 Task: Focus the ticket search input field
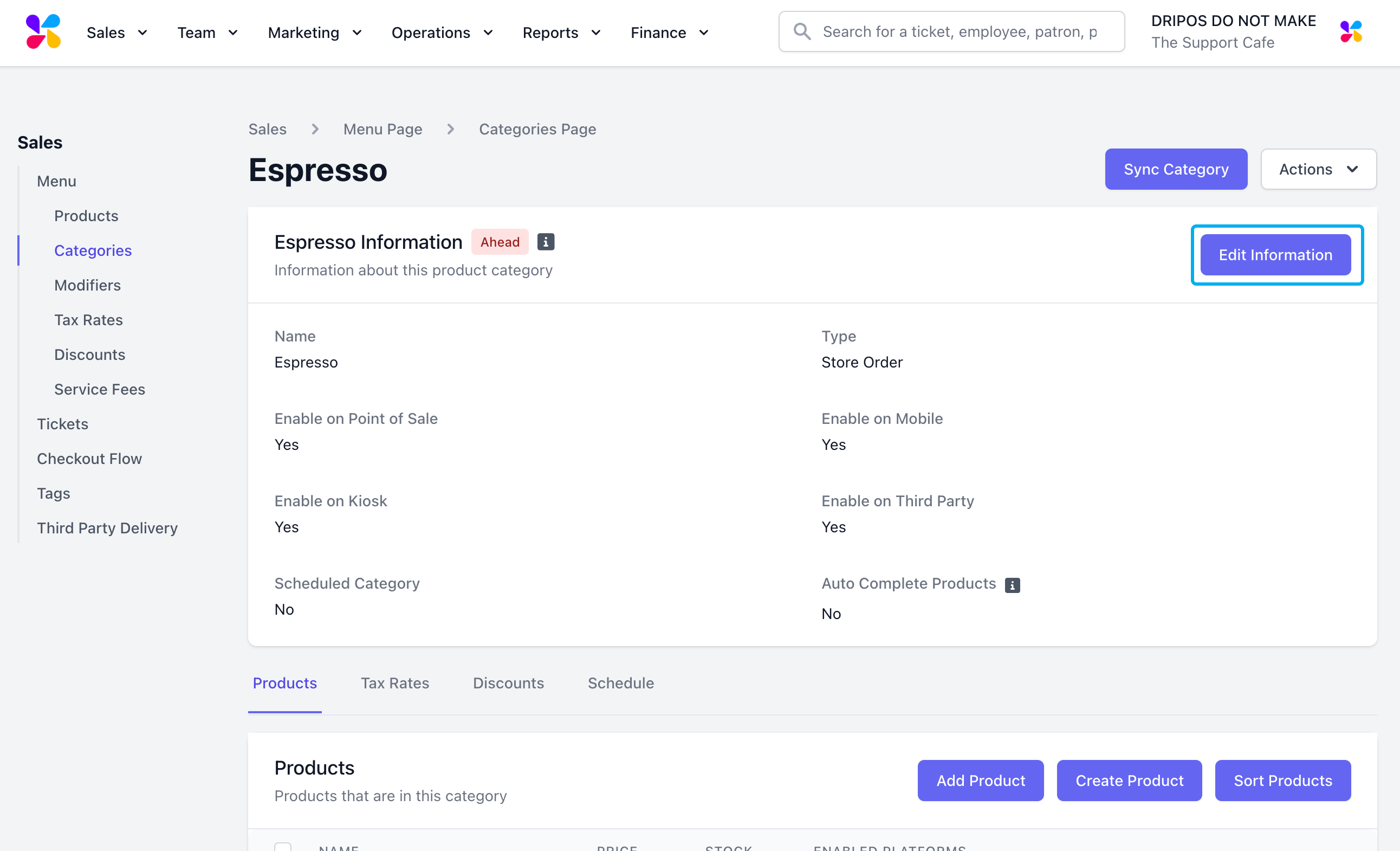coord(960,32)
